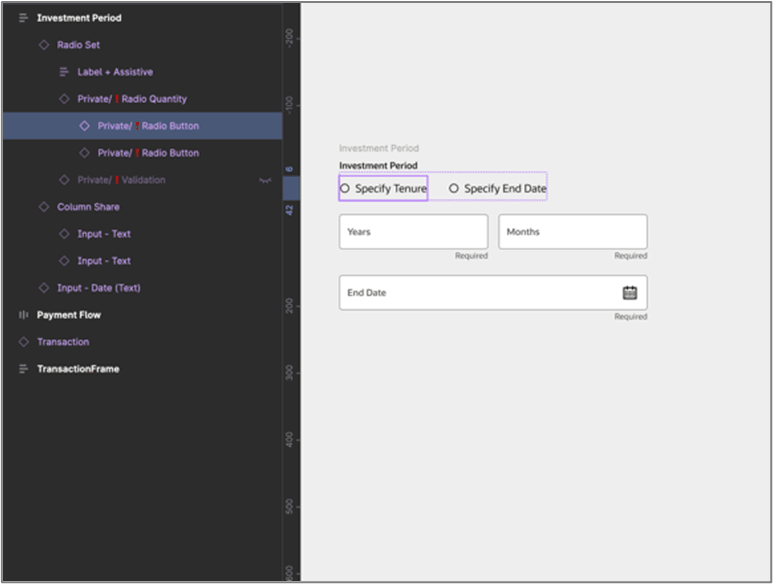This screenshot has width=773, height=584.
Task: Select the Specify Tenure radio button
Action: pos(345,188)
